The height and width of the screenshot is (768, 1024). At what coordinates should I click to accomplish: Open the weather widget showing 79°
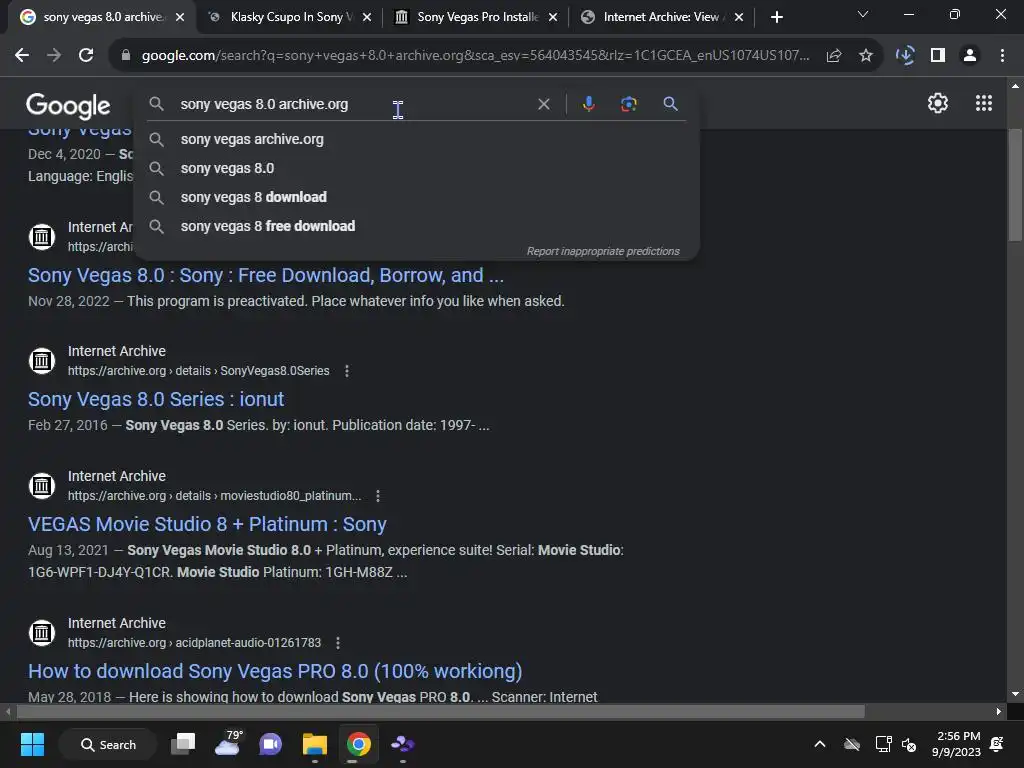point(228,743)
